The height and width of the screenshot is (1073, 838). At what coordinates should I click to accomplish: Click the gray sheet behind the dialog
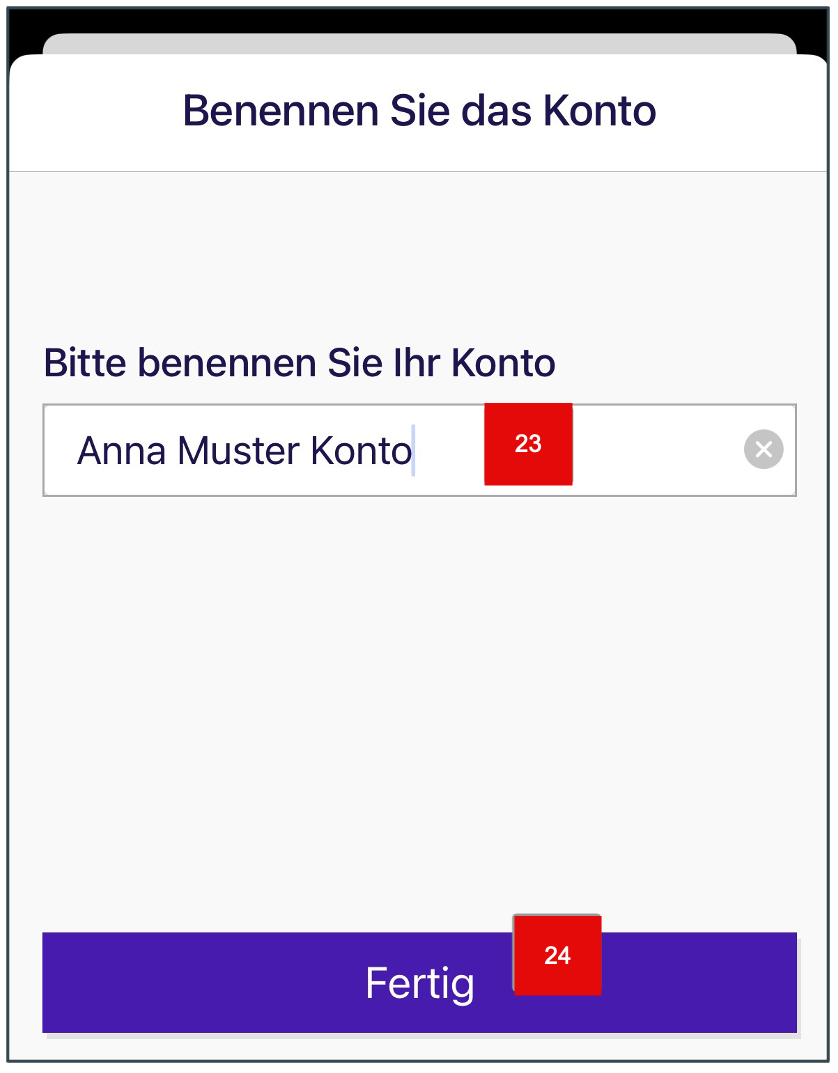(419, 44)
